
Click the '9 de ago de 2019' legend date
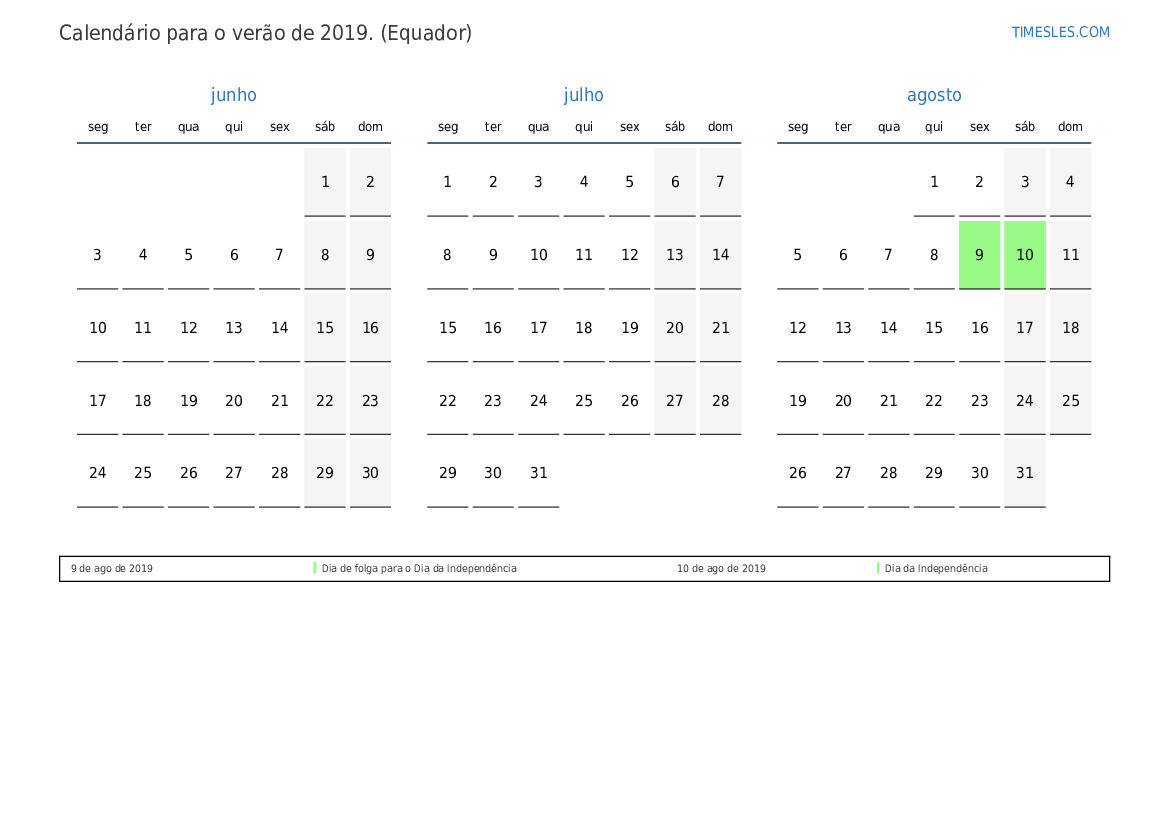click(112, 569)
